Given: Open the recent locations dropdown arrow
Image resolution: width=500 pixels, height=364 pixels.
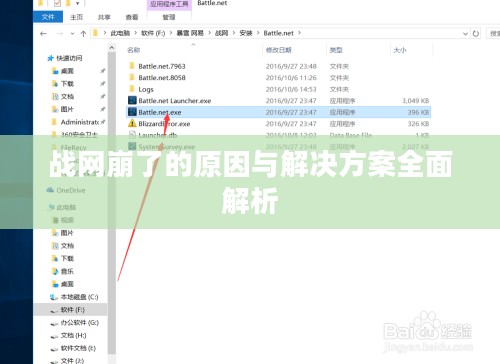Looking at the screenshot, I should tap(72, 34).
